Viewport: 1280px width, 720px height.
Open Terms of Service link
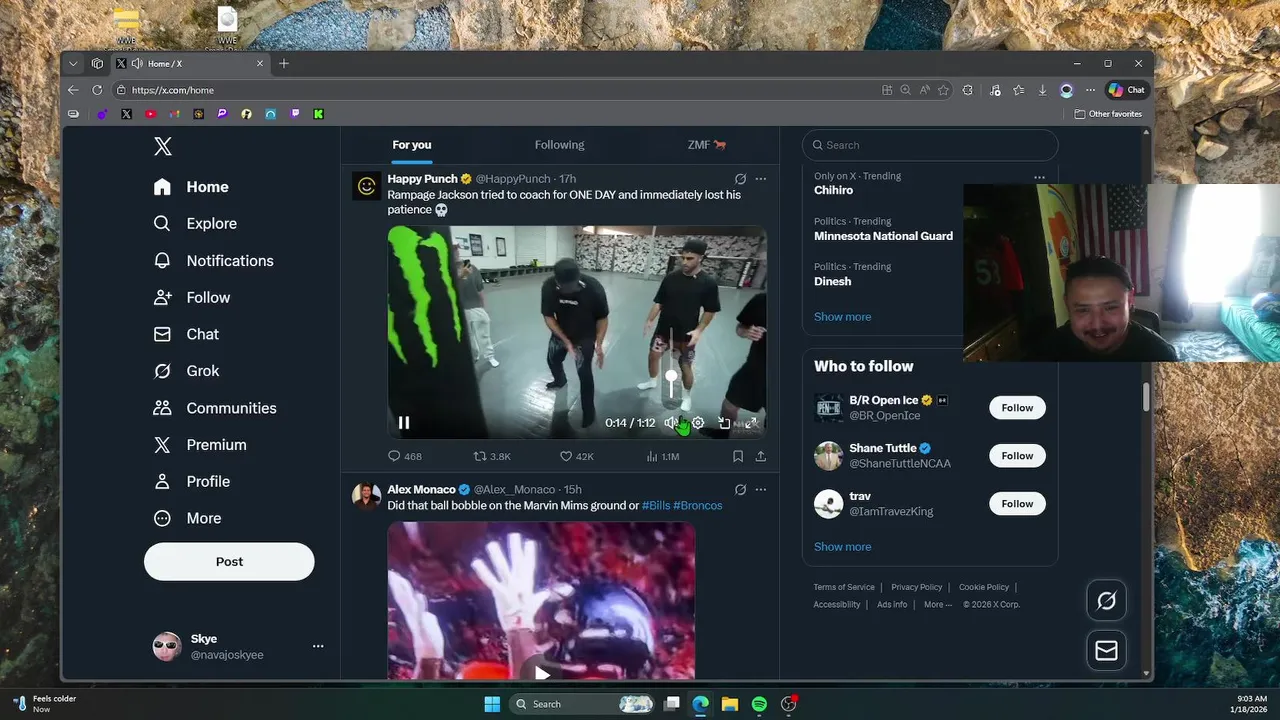pyautogui.click(x=844, y=588)
